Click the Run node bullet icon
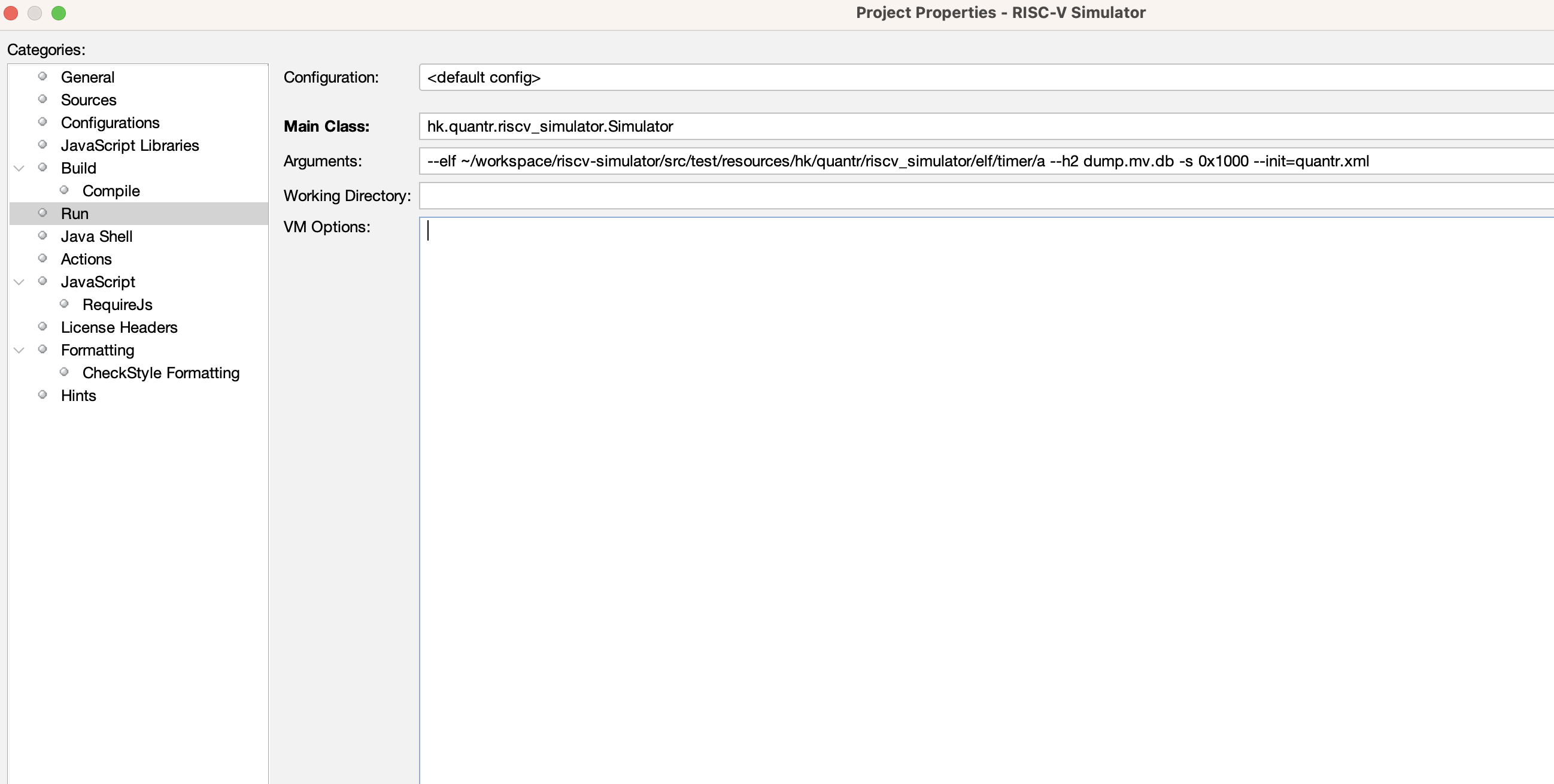Screen dimensions: 1554x784 click(x=43, y=212)
